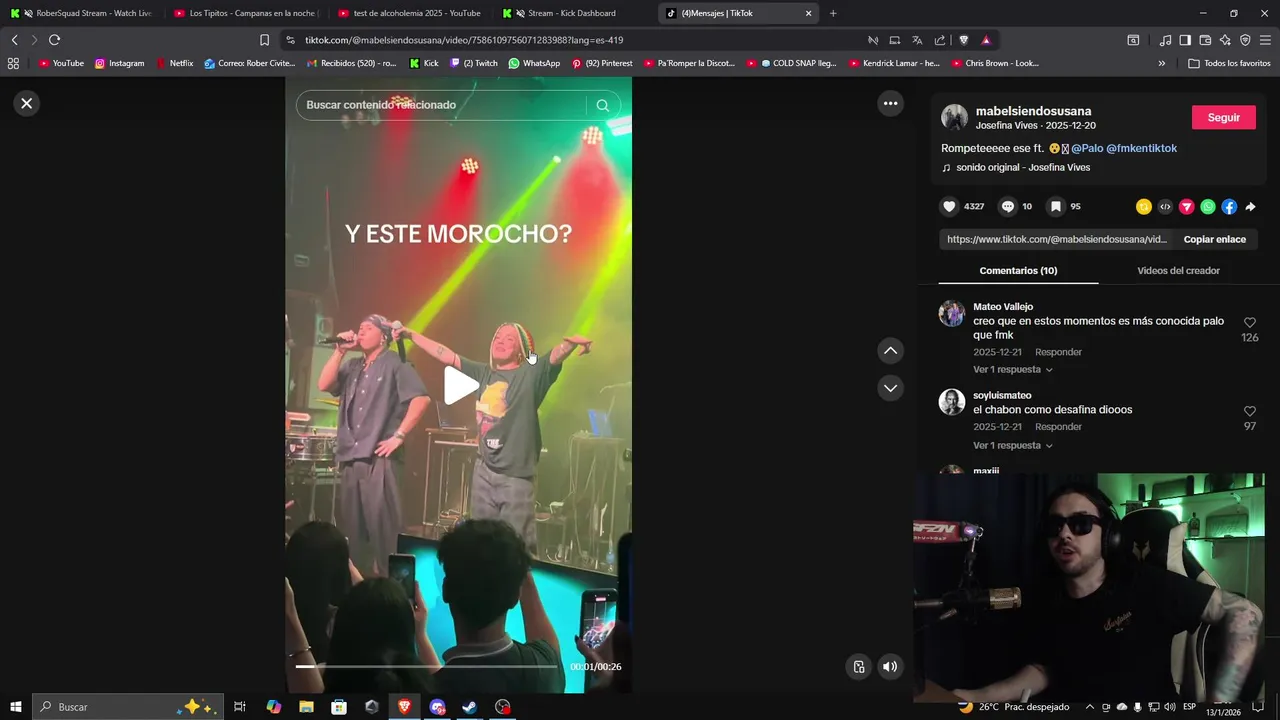1280x720 pixels.
Task: Open browser hamburger main menu
Action: pos(1265,40)
